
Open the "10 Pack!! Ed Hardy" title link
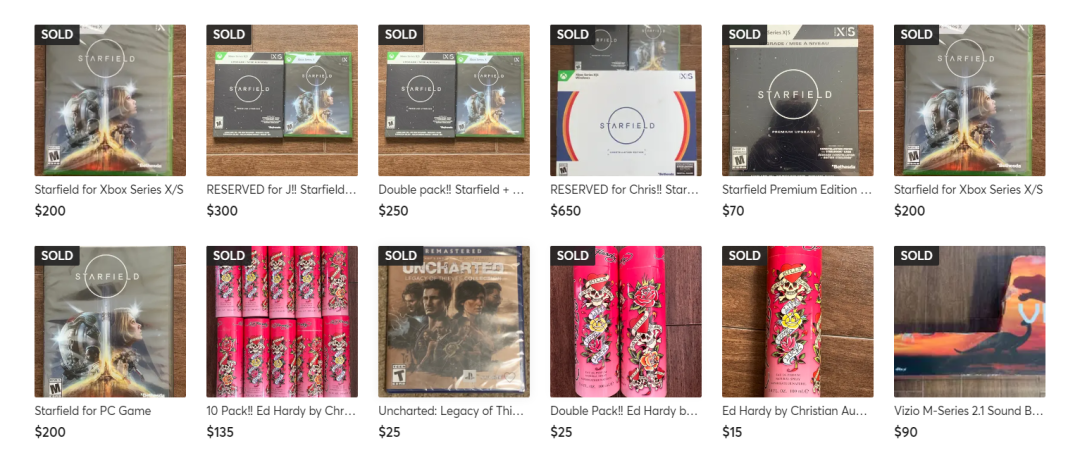tap(282, 411)
